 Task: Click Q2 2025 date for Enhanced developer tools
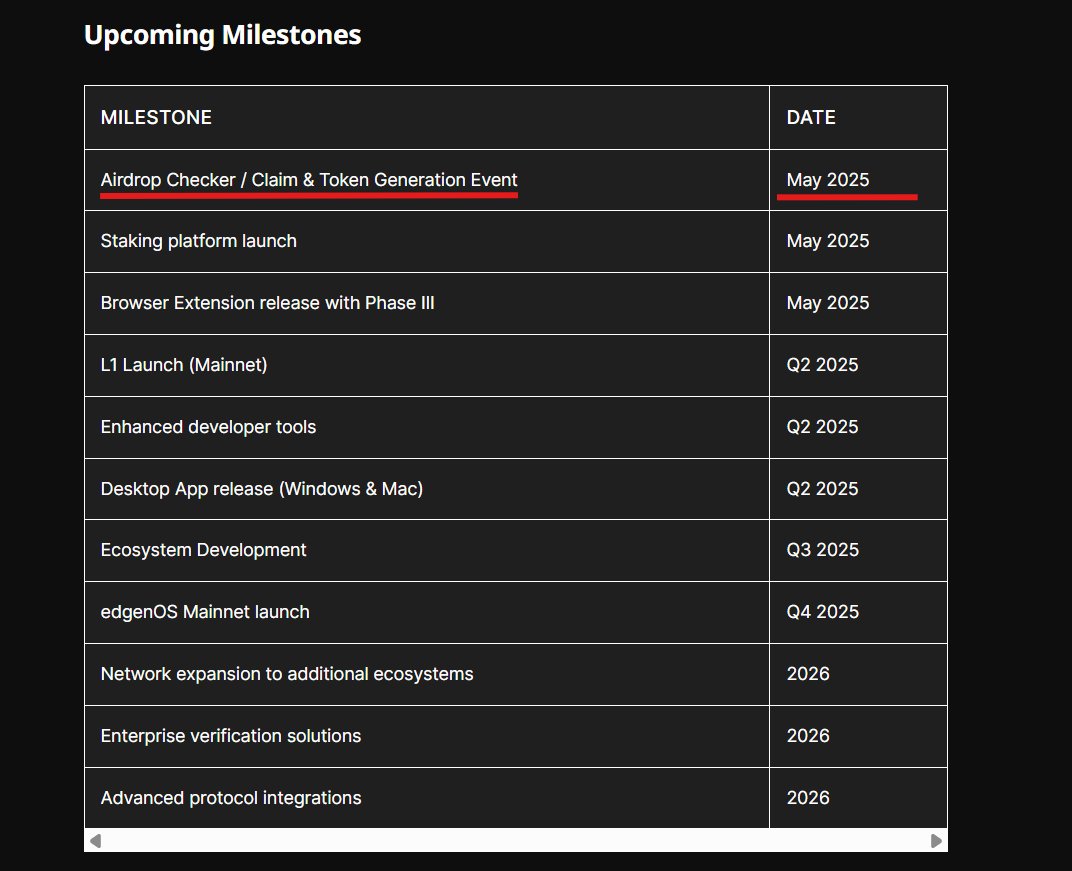822,427
